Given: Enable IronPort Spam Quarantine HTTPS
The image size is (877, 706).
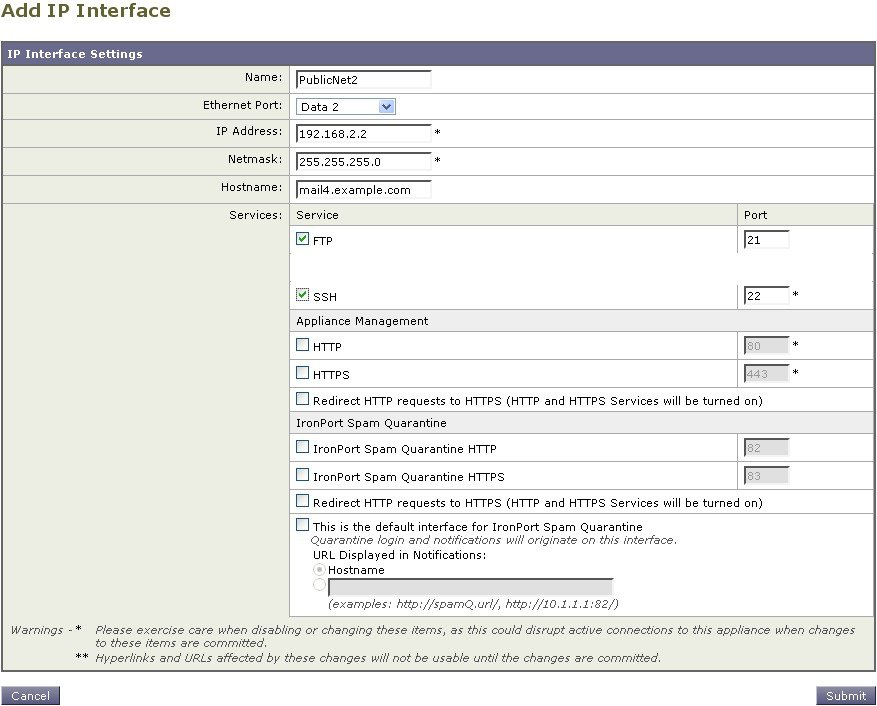Looking at the screenshot, I should [302, 474].
